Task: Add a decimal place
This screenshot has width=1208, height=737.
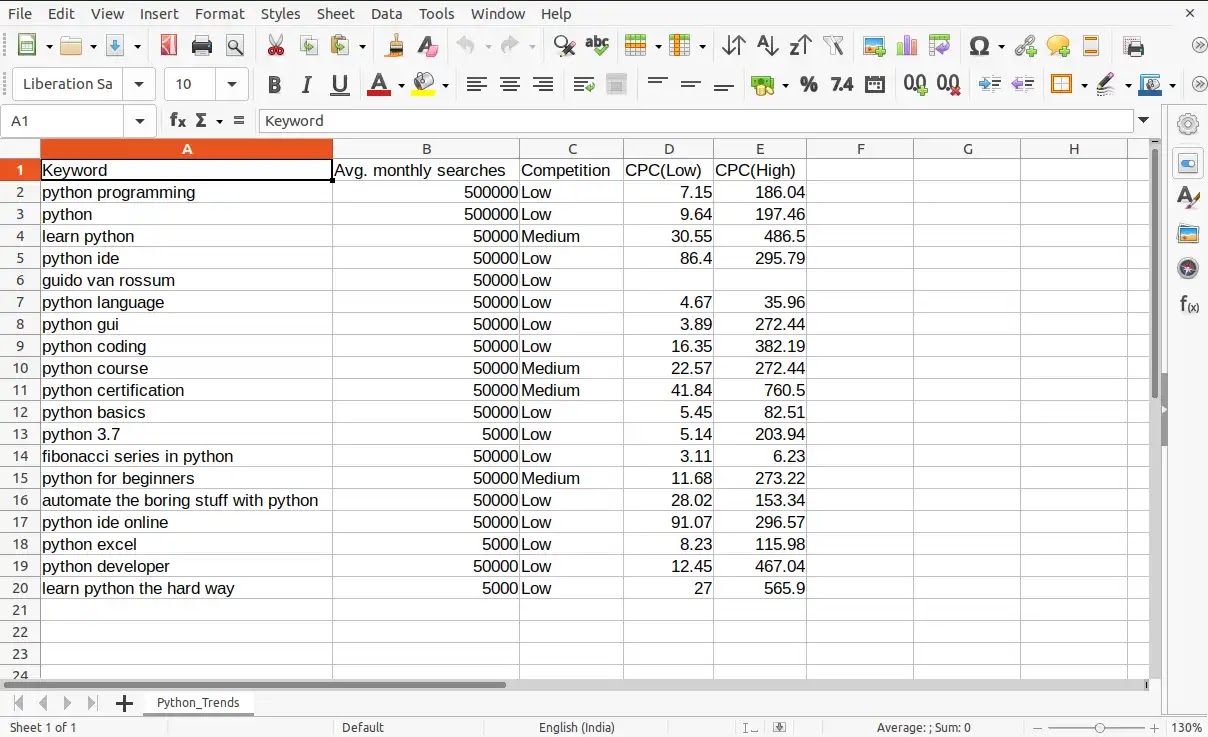Action: tap(915, 85)
